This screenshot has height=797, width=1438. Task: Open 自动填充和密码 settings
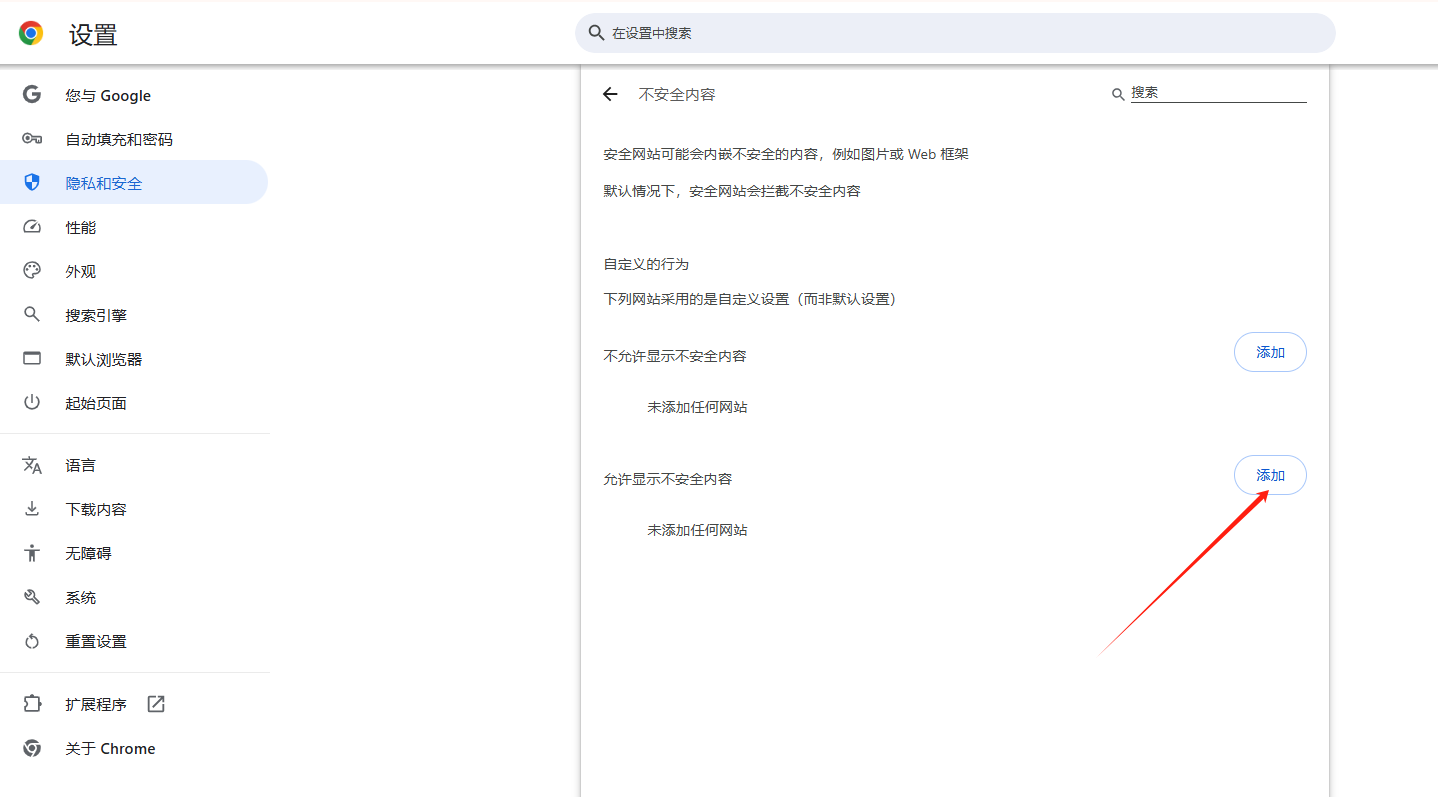(x=134, y=139)
